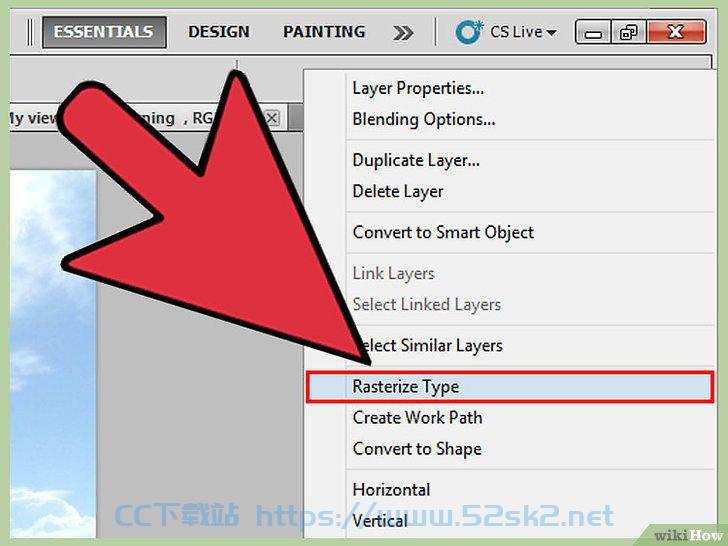
Task: Restore down the application window
Action: pyautogui.click(x=629, y=32)
